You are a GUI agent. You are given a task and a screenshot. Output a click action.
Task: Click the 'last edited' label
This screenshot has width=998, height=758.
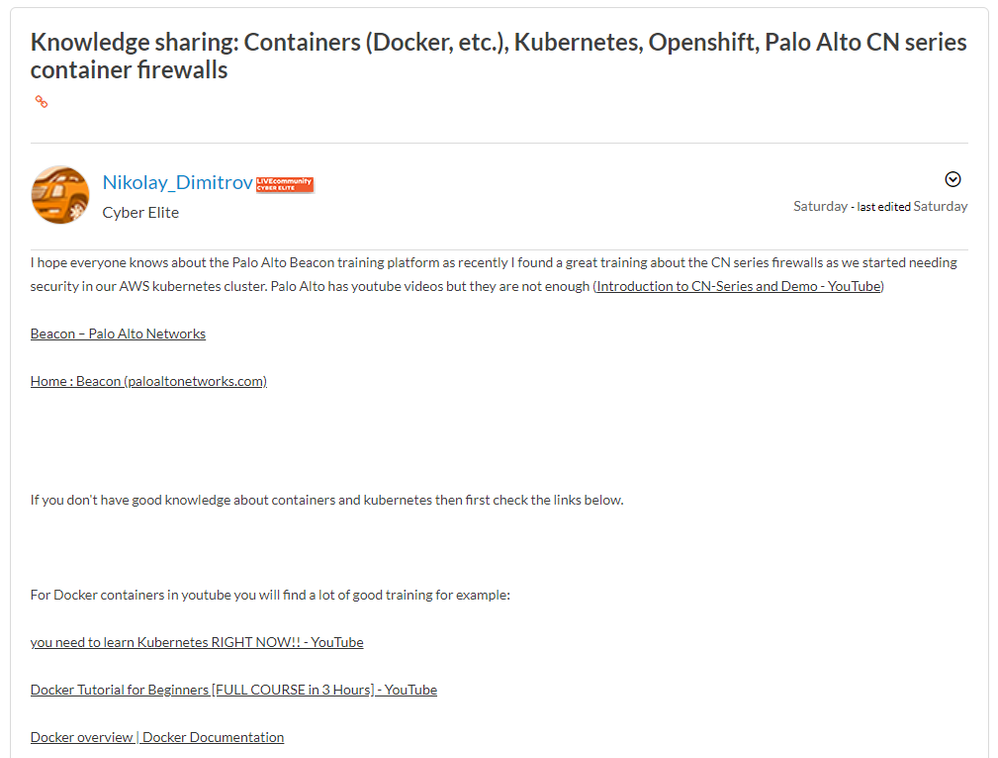[x=884, y=207]
